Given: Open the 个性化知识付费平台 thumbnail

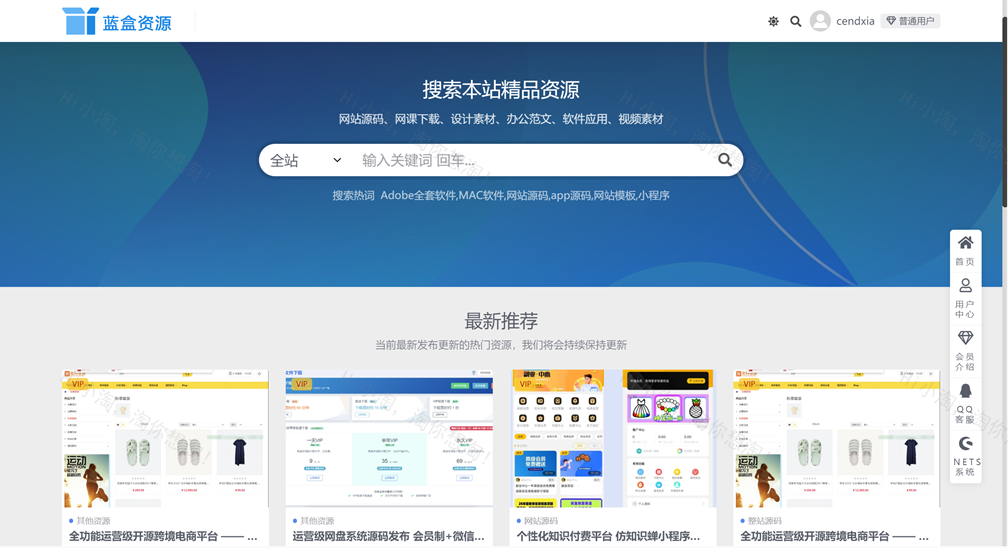Looking at the screenshot, I should [x=613, y=438].
